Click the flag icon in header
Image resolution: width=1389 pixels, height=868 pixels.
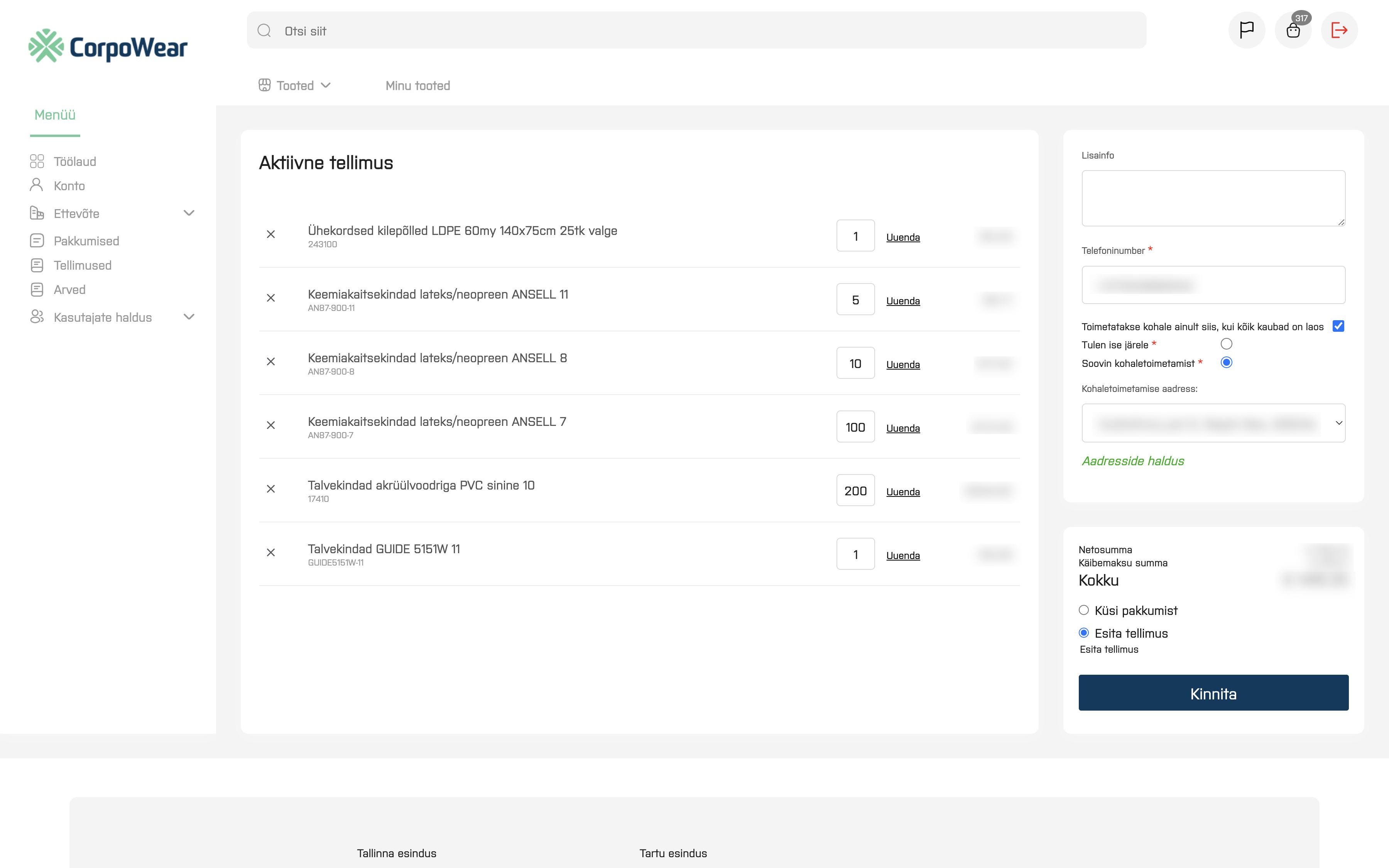tap(1246, 30)
